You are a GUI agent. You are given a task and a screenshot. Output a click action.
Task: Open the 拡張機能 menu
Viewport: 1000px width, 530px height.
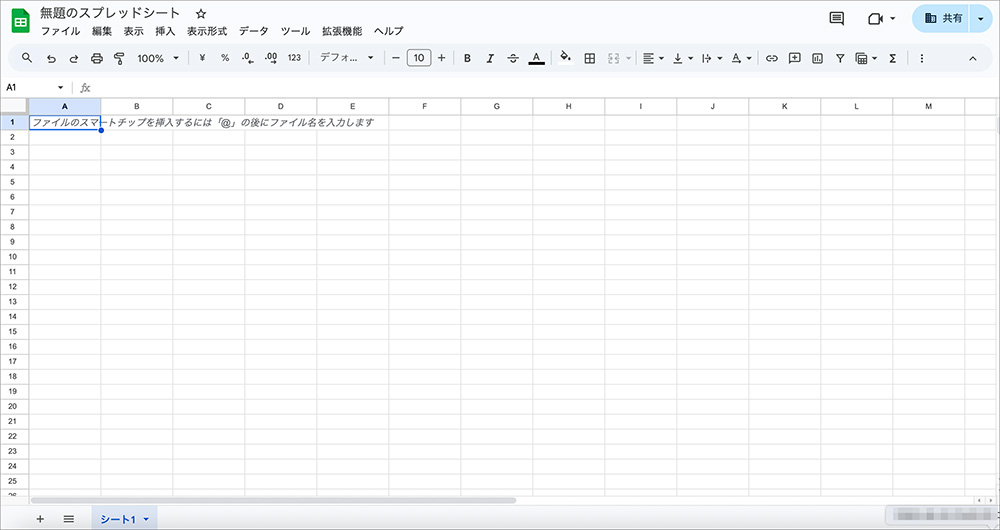[x=342, y=31]
